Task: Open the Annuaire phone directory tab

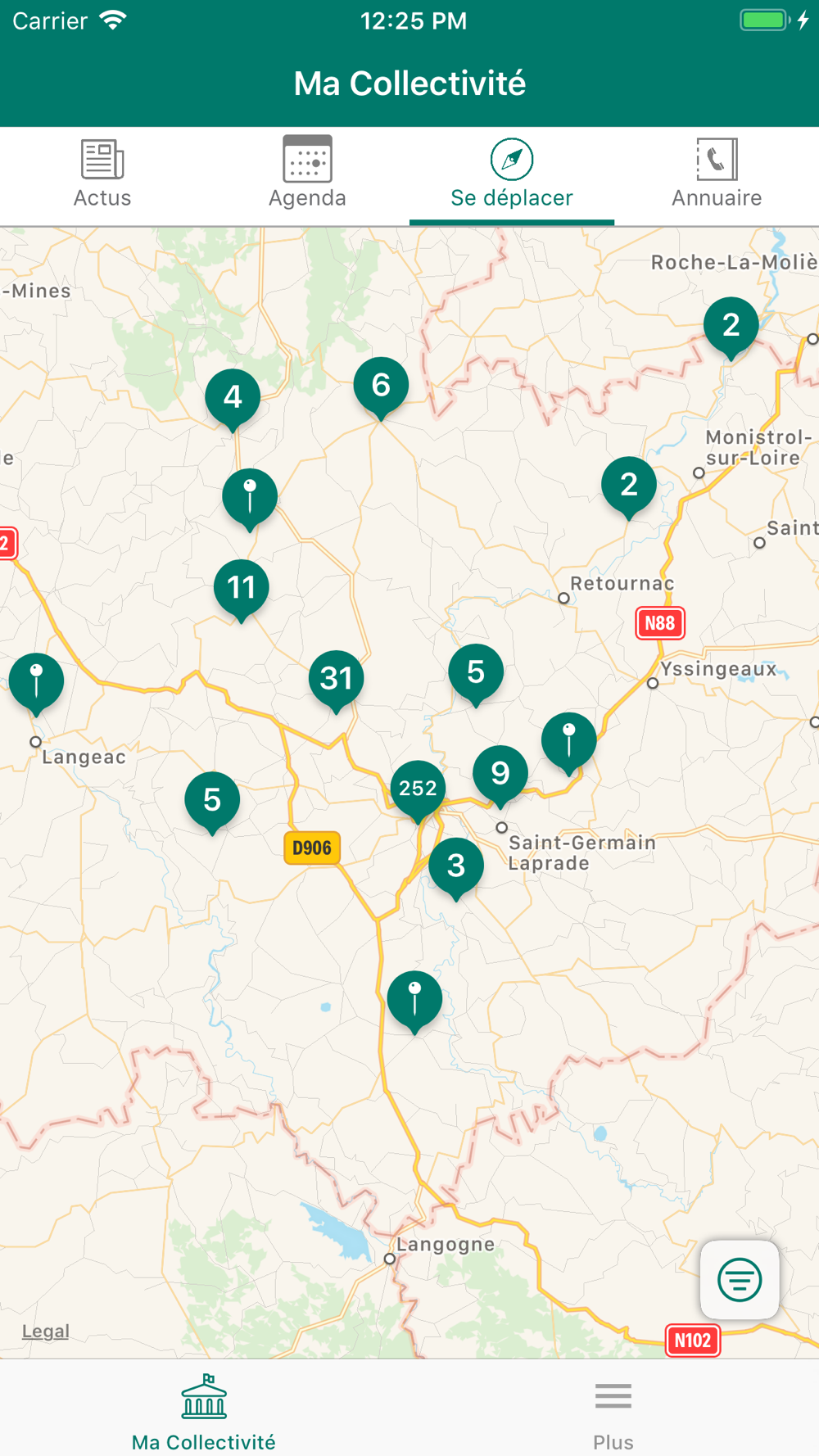Action: click(717, 175)
